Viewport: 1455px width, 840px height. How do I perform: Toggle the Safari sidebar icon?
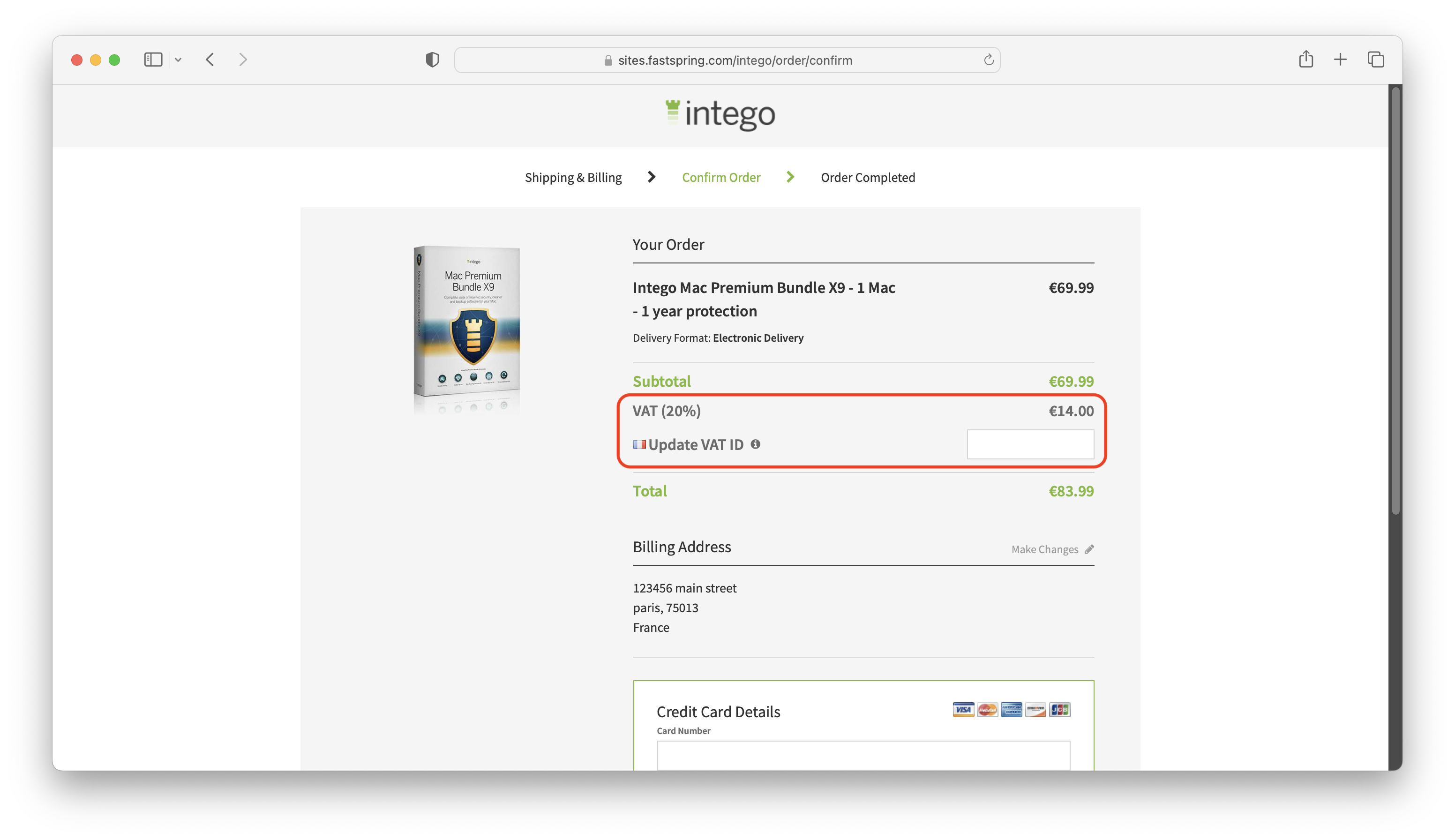(x=153, y=60)
